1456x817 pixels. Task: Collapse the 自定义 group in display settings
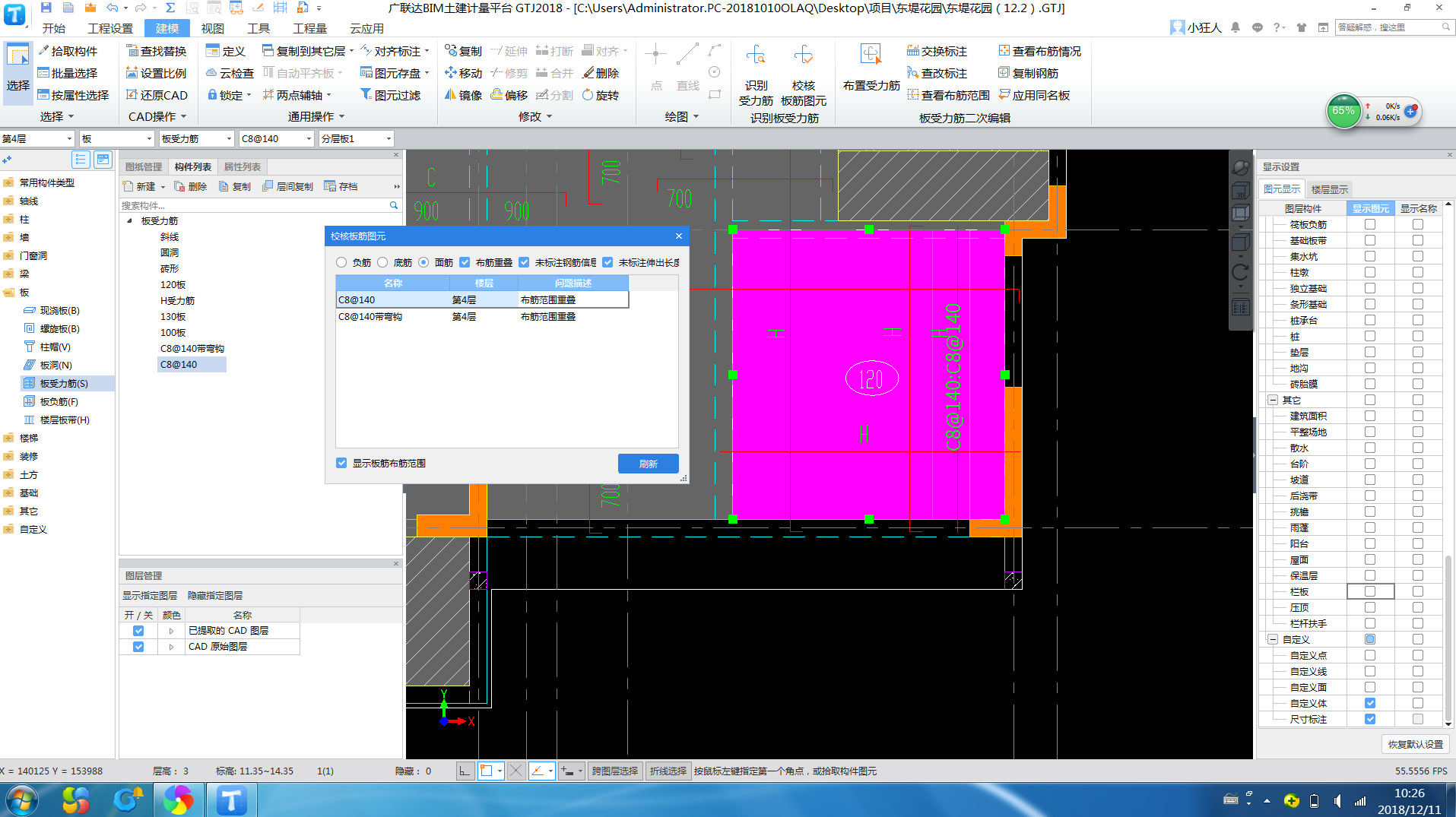pos(1273,639)
